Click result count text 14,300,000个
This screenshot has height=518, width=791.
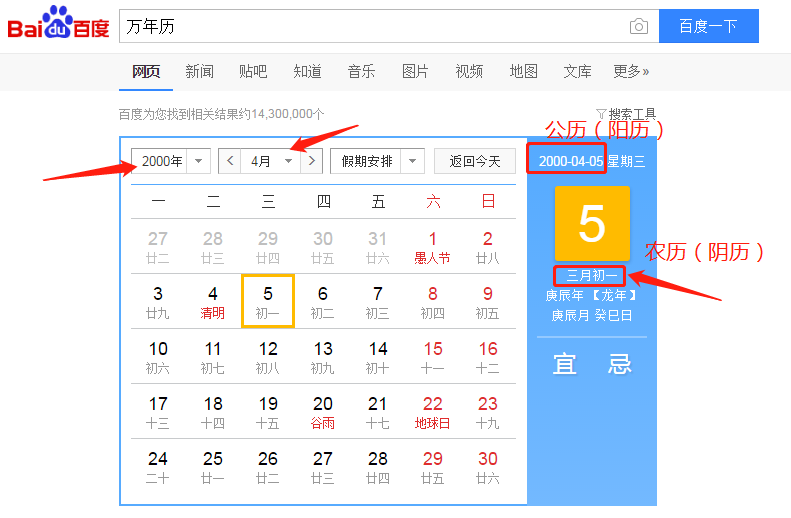(x=288, y=114)
